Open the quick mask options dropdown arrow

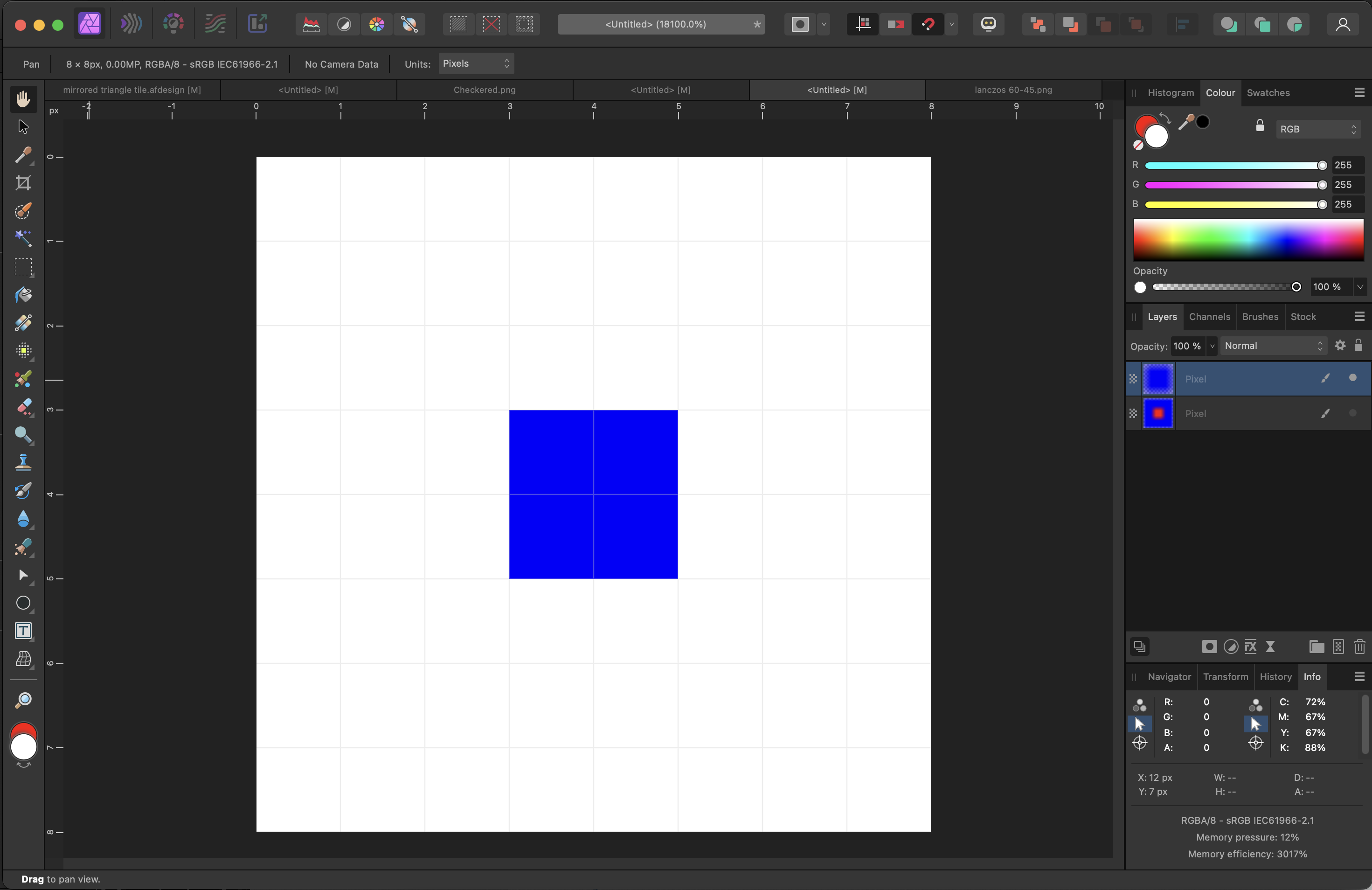point(824,24)
